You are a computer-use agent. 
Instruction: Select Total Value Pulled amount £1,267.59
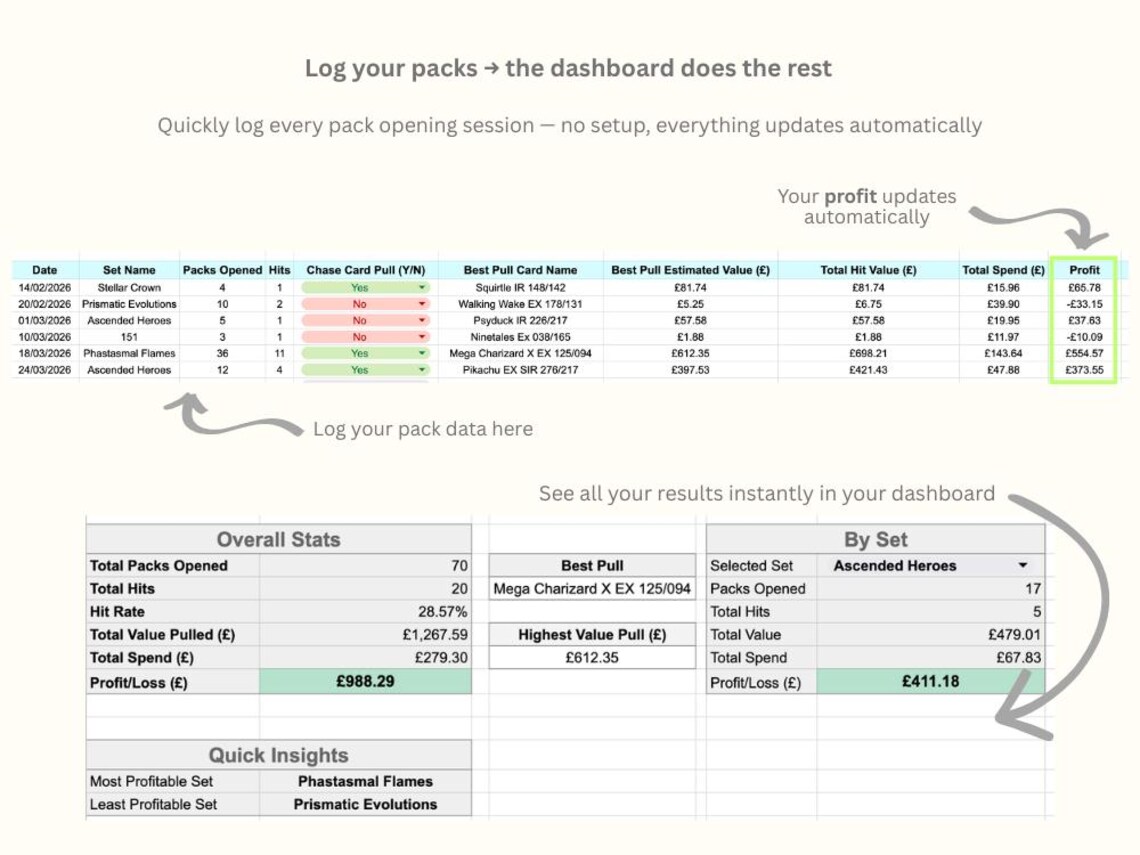point(365,635)
